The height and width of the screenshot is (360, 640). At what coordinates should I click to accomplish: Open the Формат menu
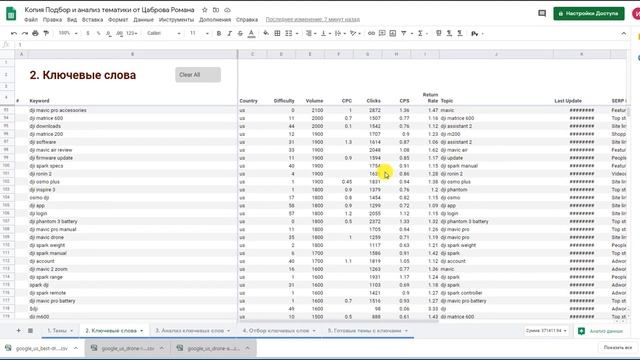[118, 20]
